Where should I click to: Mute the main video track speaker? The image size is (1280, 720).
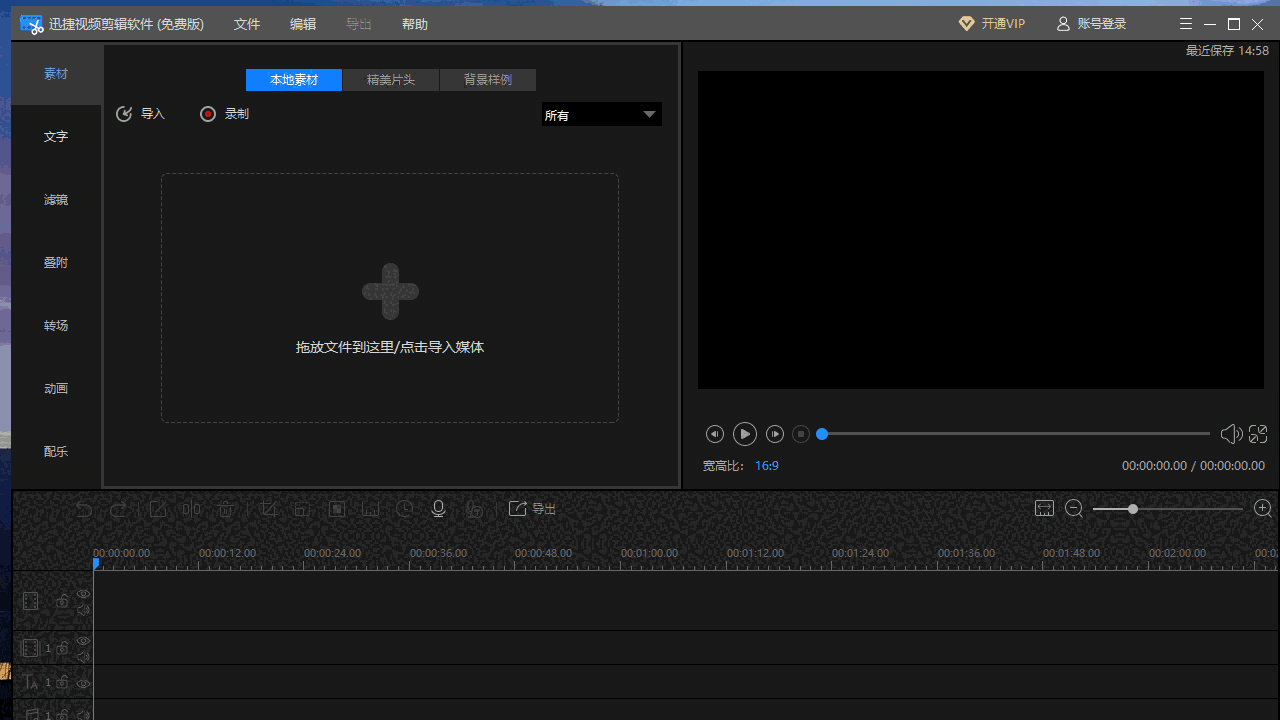tap(84, 610)
